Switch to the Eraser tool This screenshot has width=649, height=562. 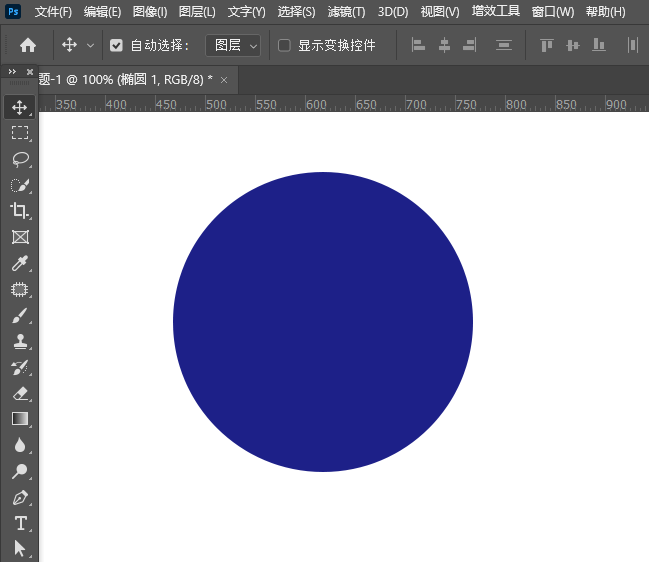point(19,393)
